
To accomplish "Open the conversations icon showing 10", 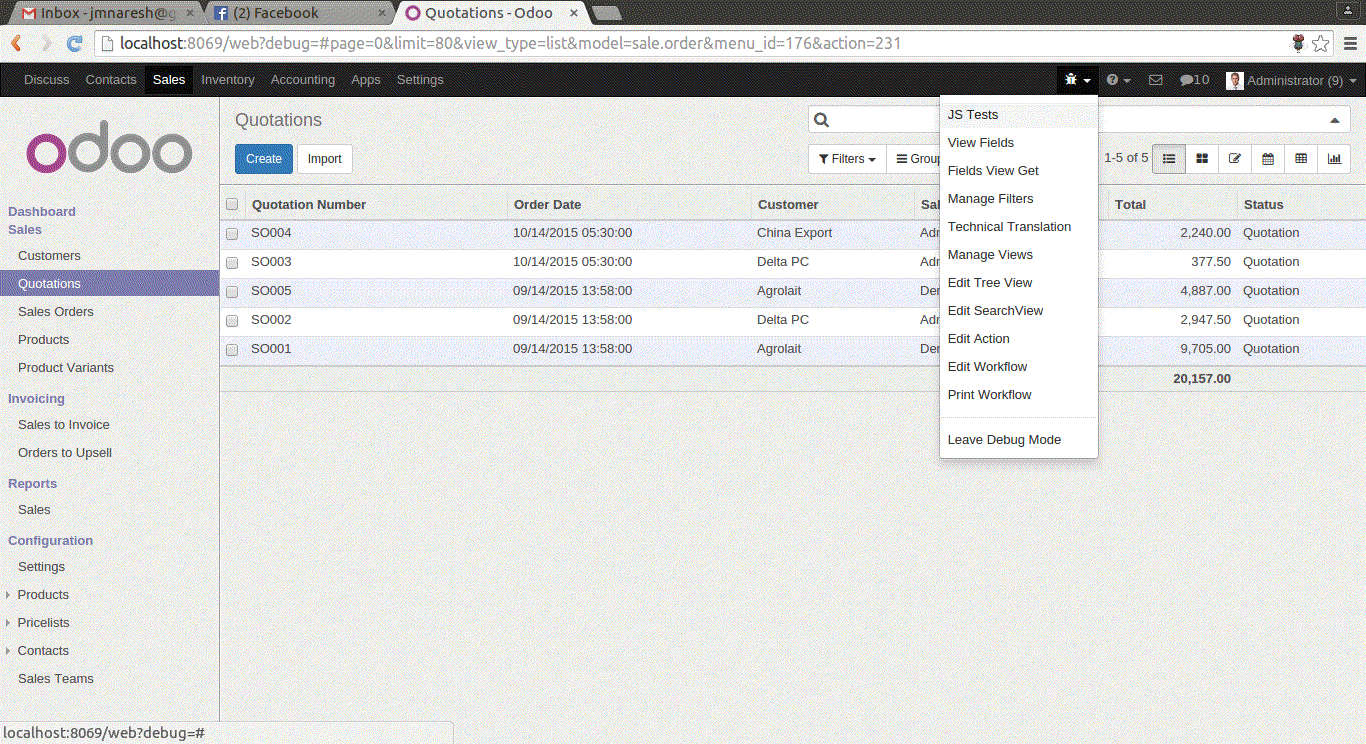I will [1194, 80].
